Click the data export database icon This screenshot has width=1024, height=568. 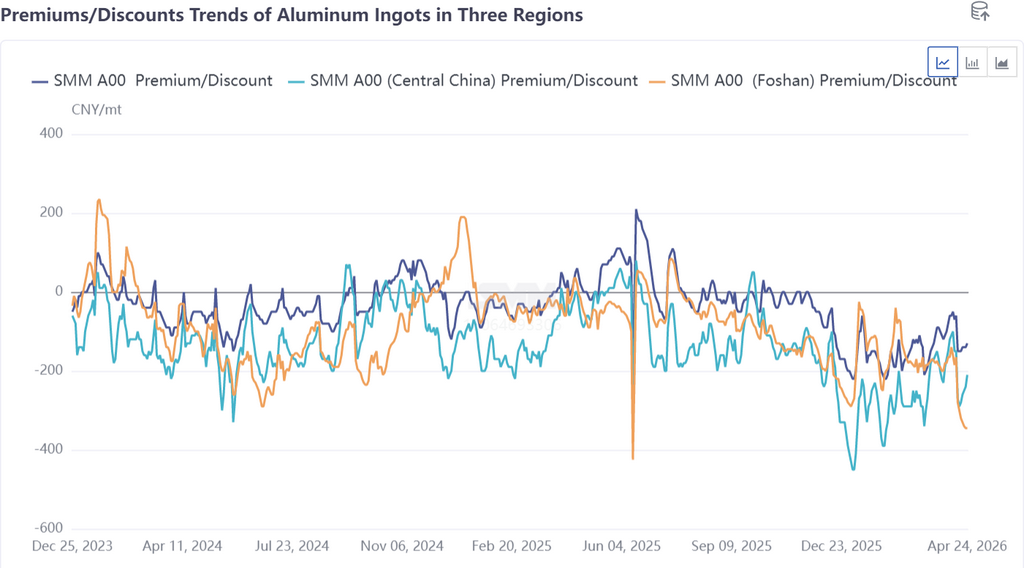[981, 12]
